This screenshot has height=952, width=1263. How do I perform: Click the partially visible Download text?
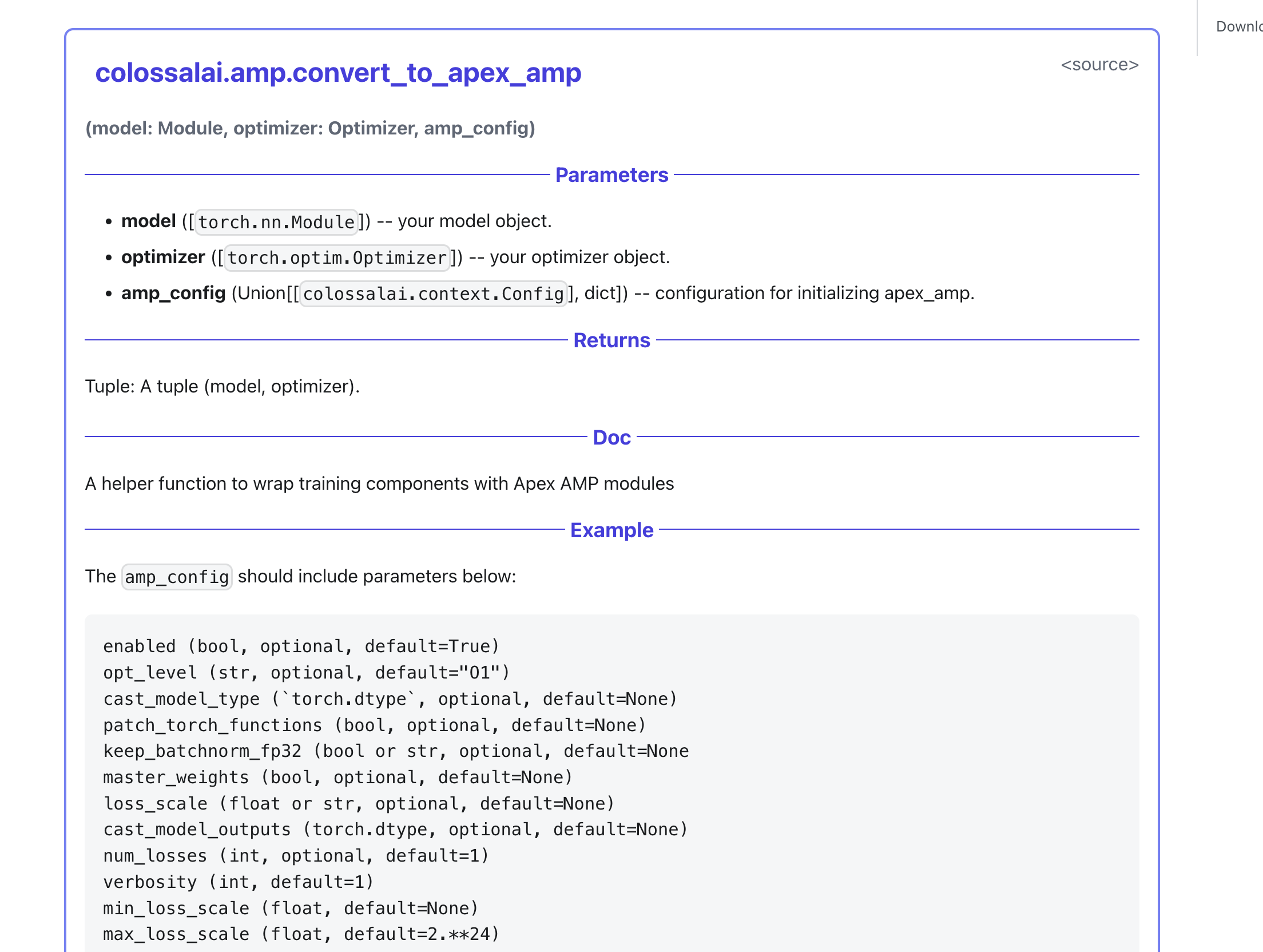(1239, 26)
